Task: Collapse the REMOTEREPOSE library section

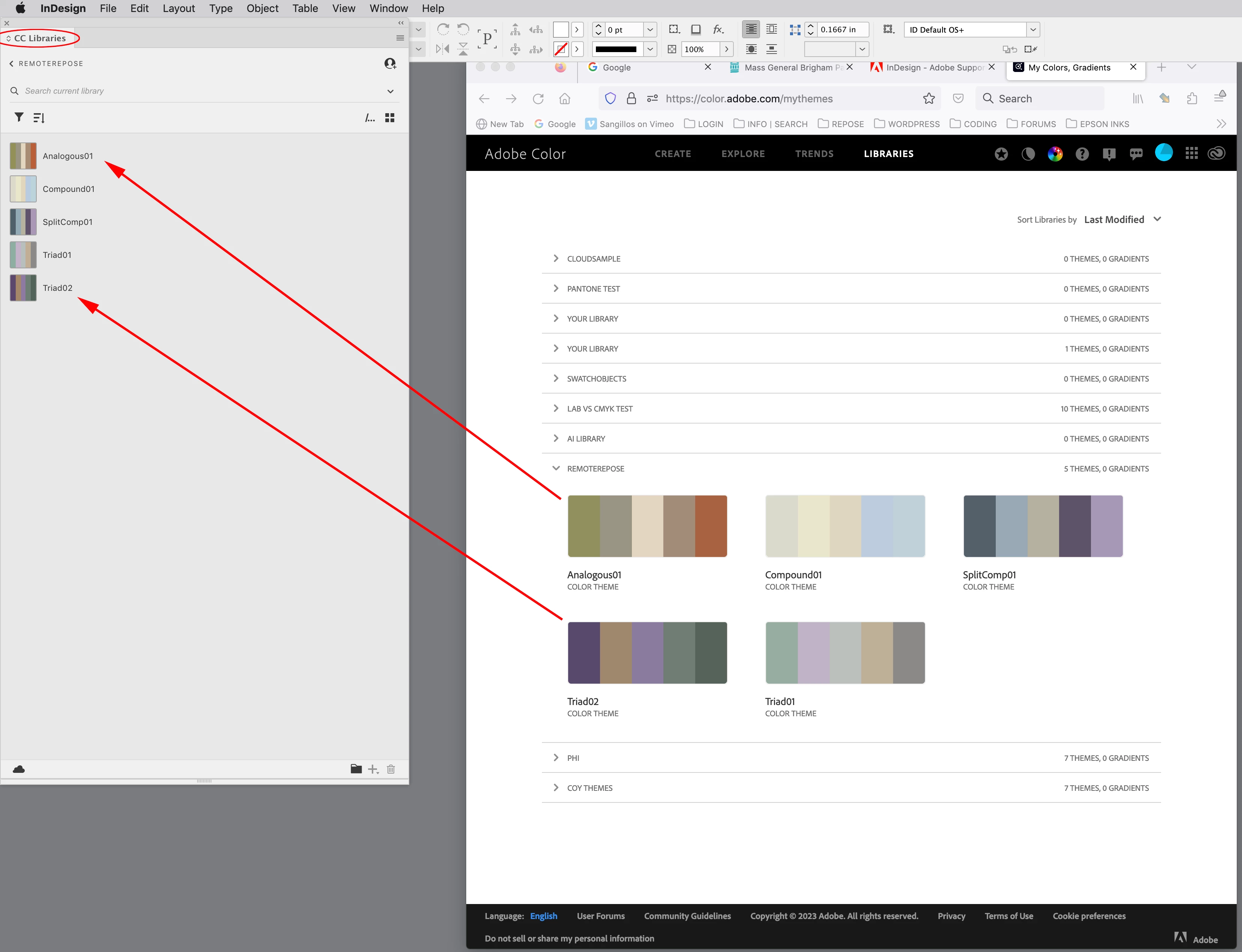Action: point(556,469)
